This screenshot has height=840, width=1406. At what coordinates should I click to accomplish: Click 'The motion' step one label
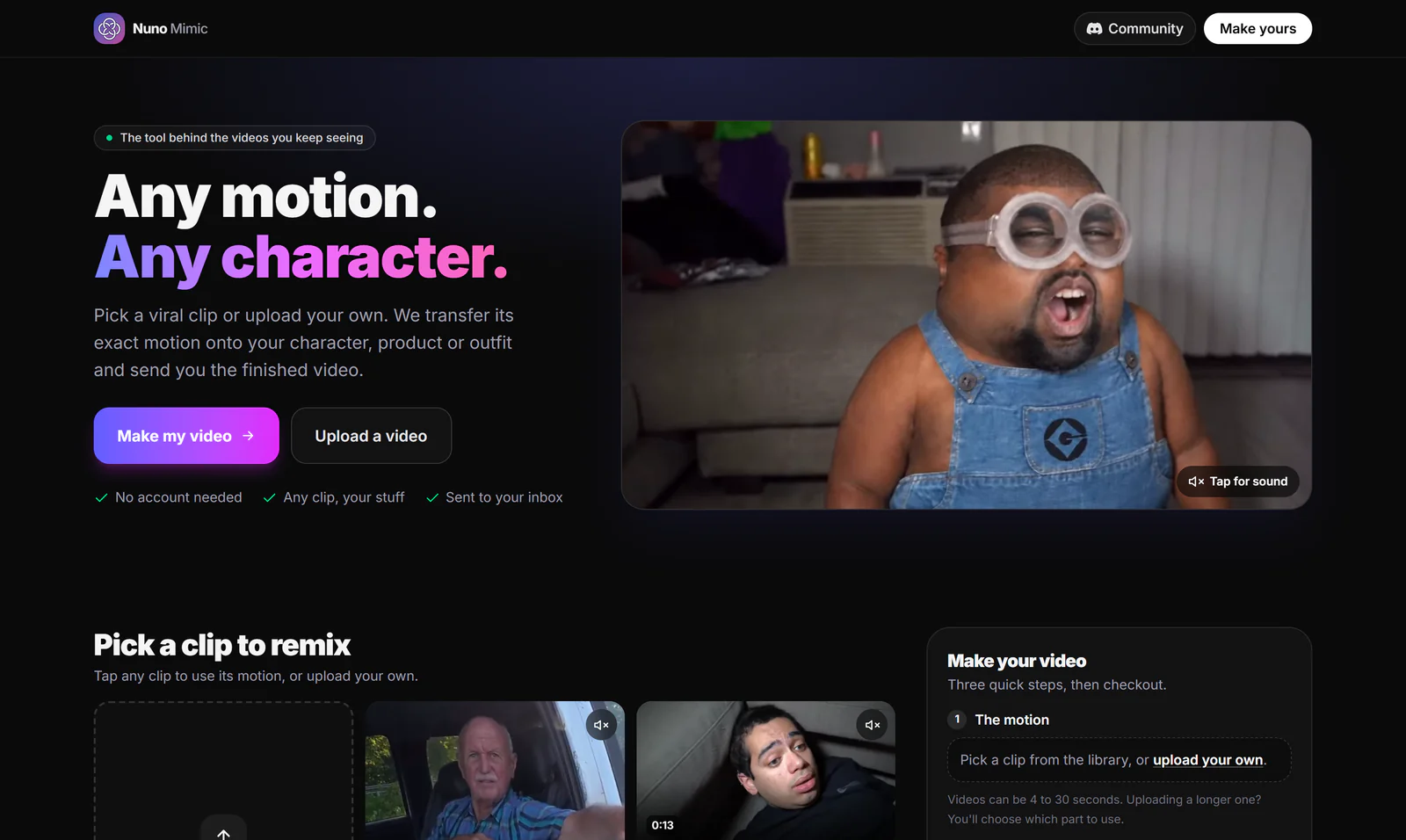[1011, 720]
